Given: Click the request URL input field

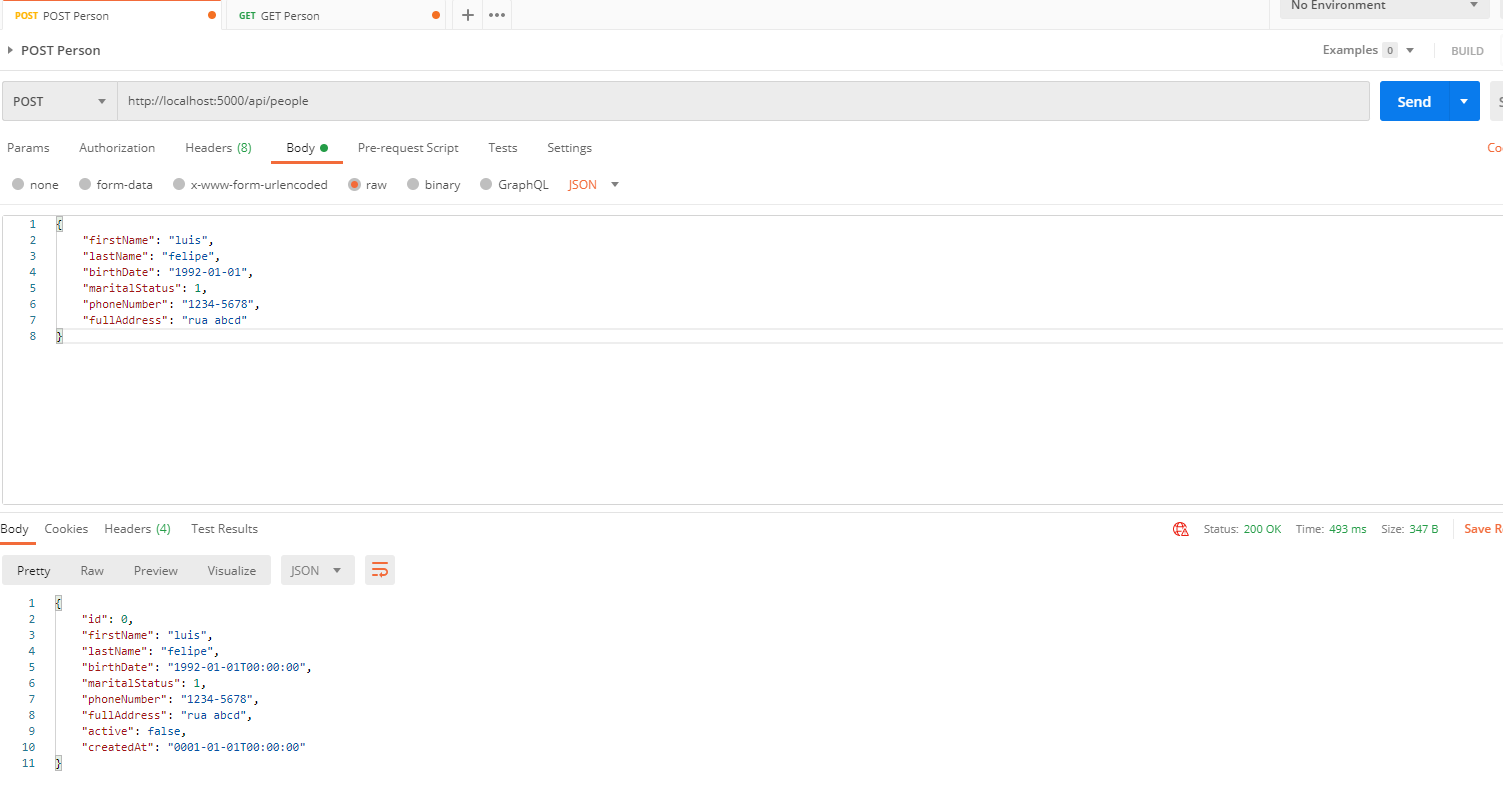Looking at the screenshot, I should pos(740,102).
